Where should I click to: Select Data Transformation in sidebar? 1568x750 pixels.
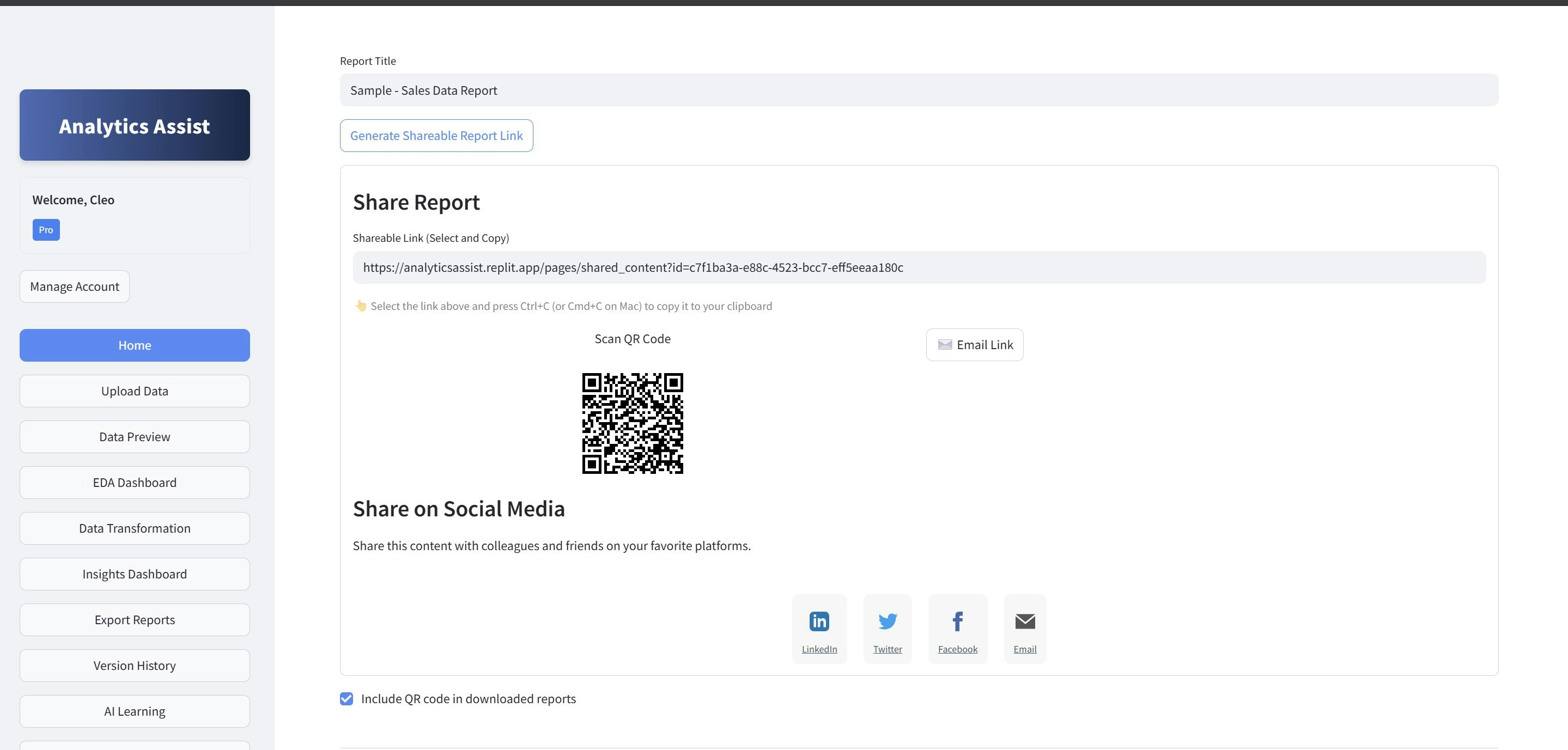(135, 528)
